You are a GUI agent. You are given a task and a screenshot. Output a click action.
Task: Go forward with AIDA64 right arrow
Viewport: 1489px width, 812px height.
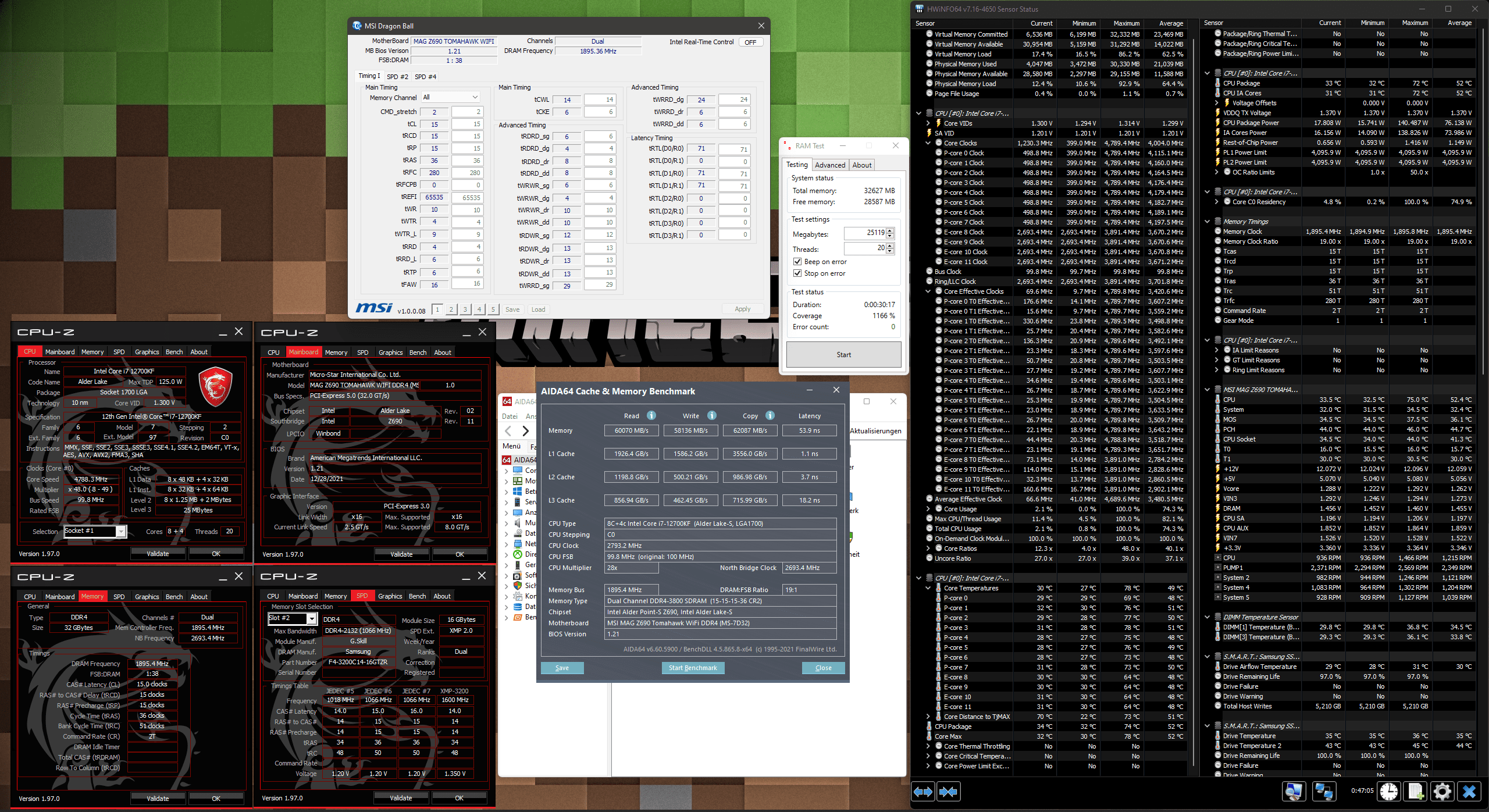(525, 431)
